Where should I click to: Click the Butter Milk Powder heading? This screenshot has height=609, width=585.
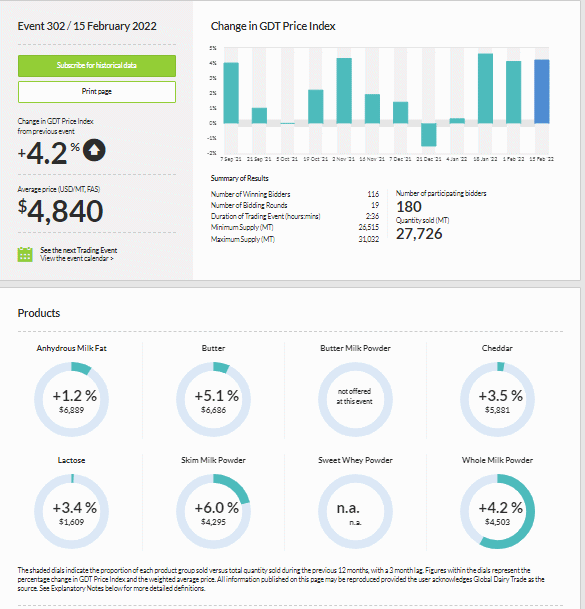click(355, 348)
